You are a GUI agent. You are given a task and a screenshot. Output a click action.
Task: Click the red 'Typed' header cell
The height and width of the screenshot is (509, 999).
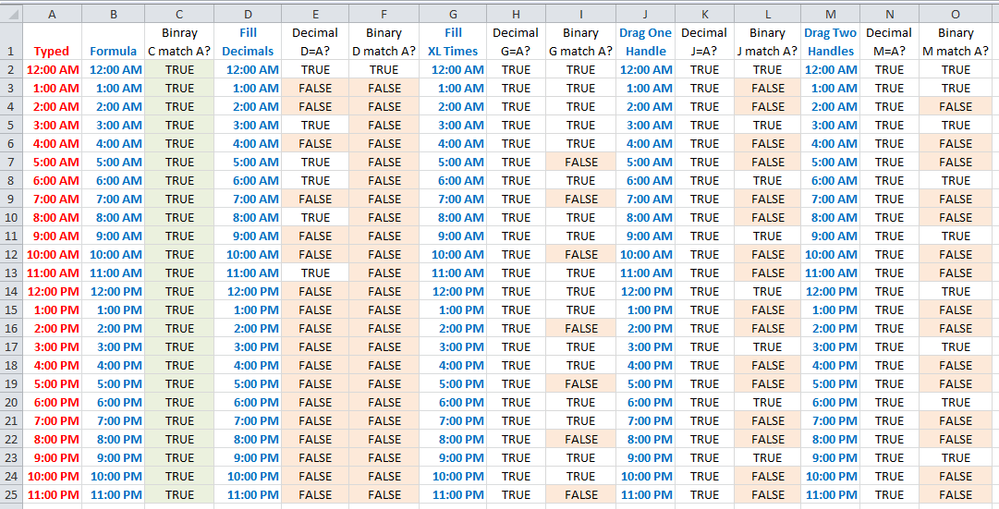tap(52, 42)
